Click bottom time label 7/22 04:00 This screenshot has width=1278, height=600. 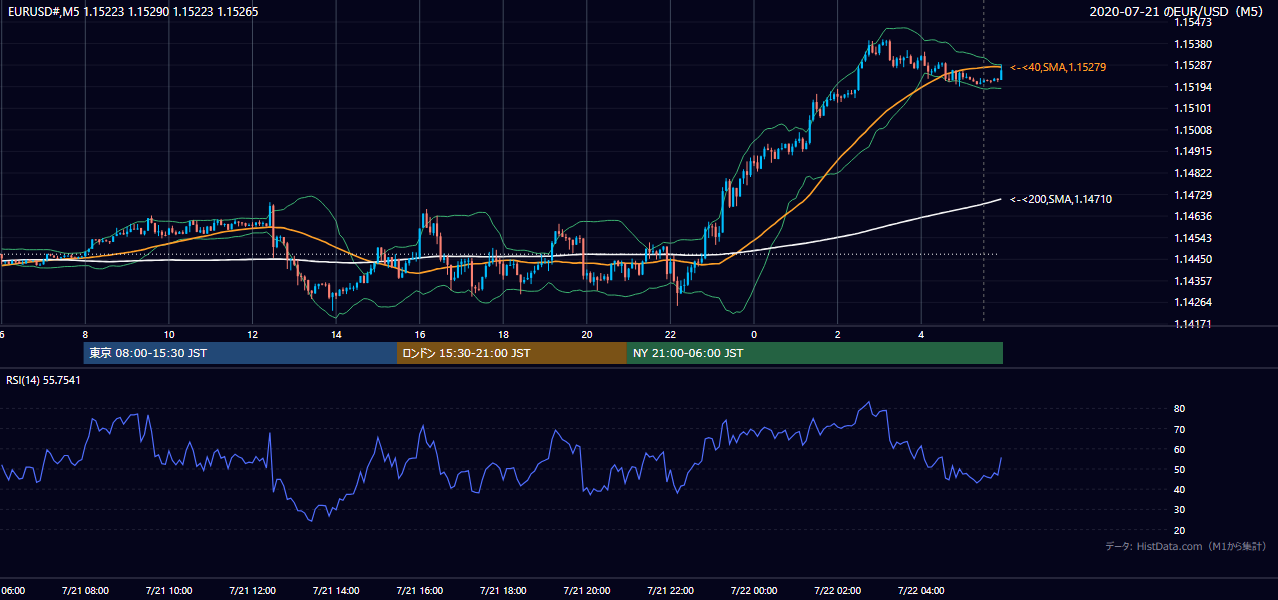[x=921, y=591]
